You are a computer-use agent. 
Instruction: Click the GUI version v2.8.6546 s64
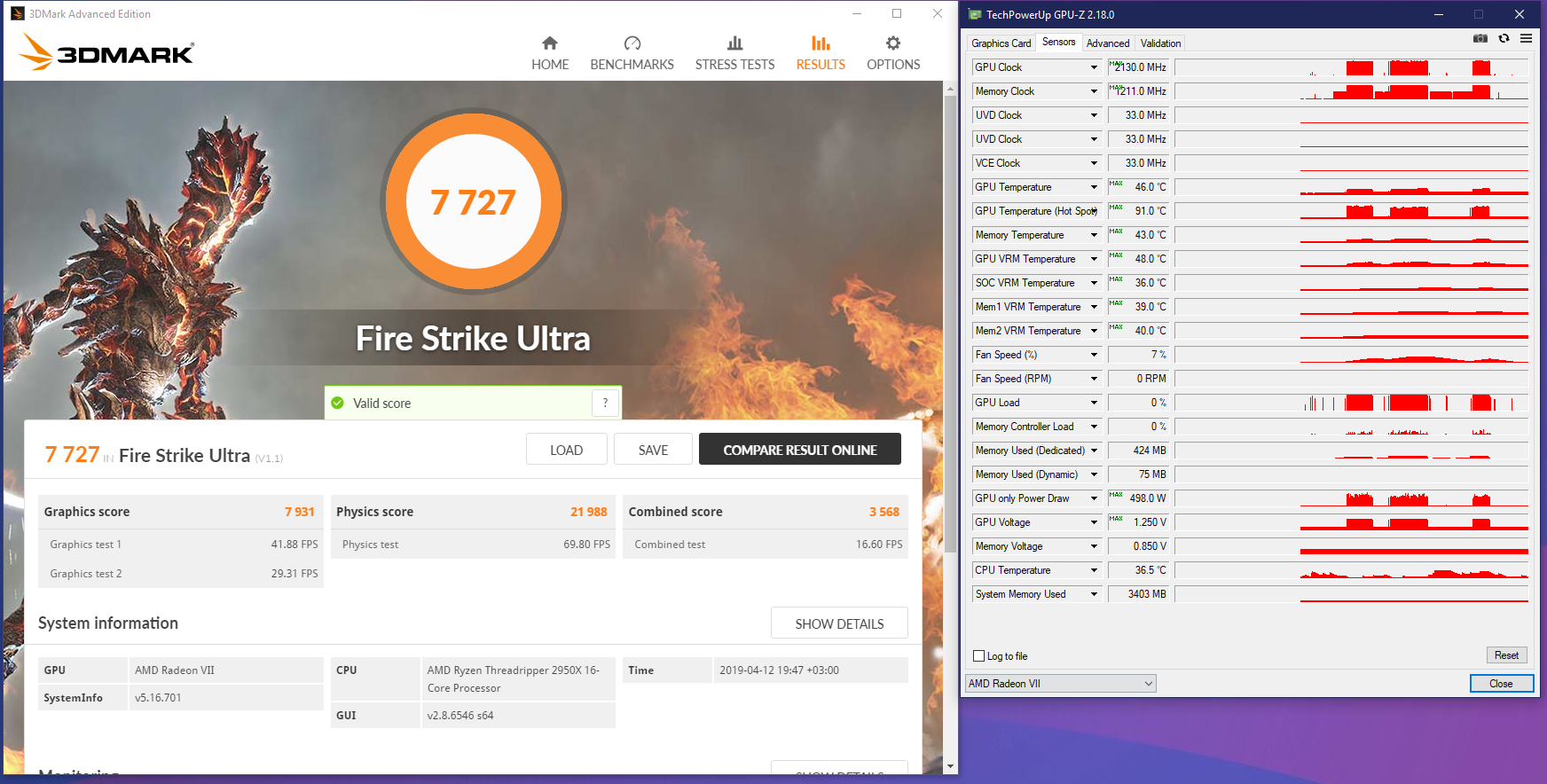point(460,716)
